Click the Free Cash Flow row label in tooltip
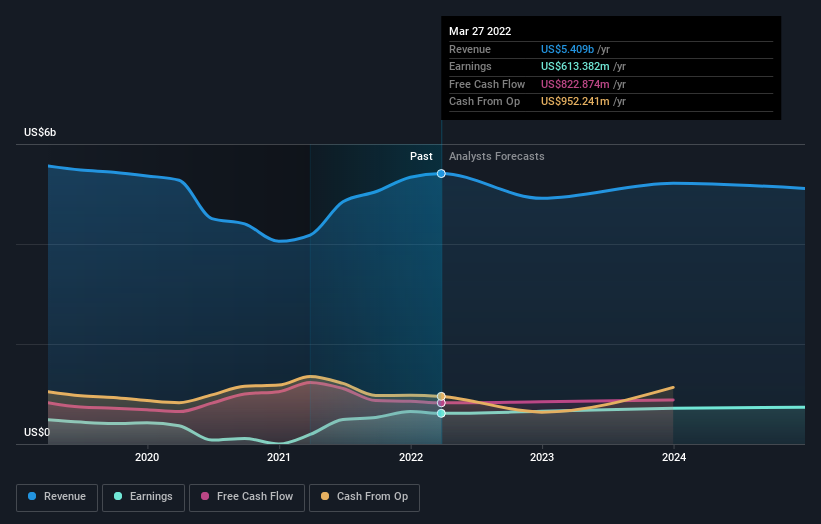This screenshot has width=821, height=524. (x=487, y=84)
